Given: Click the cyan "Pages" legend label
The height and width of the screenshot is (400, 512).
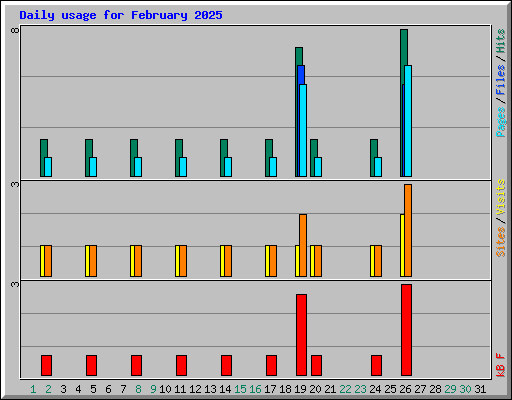Looking at the screenshot, I should point(501,122).
